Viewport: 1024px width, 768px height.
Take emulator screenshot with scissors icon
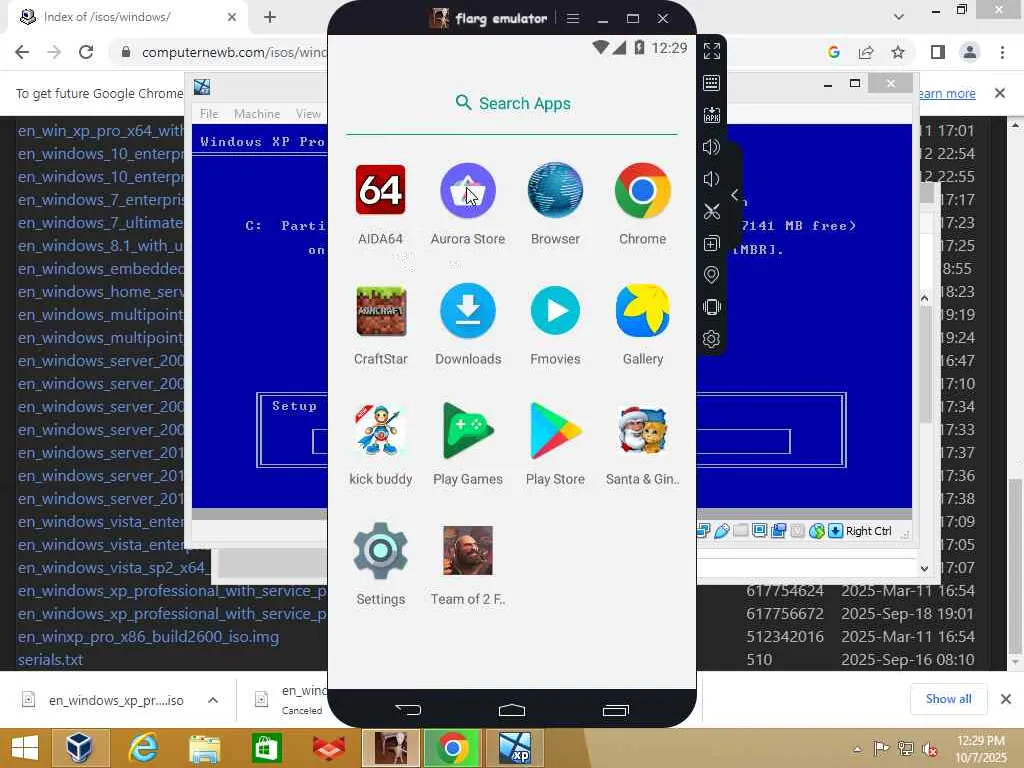[712, 211]
